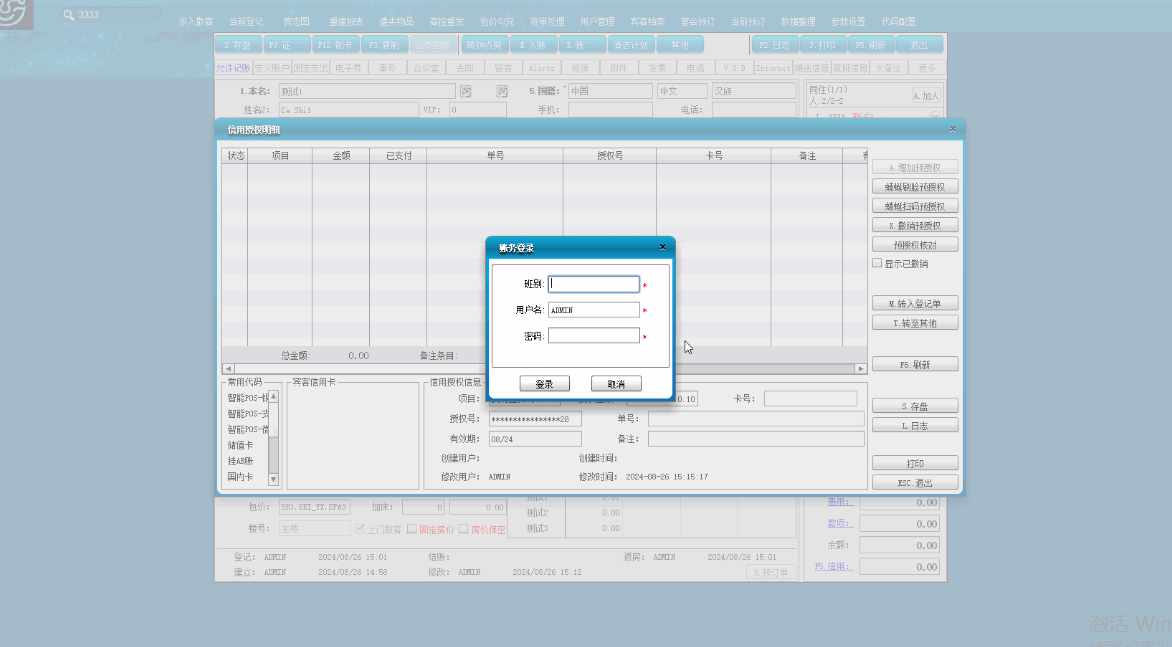
Task: Open the 当前登记 menu
Action: pyautogui.click(x=246, y=22)
